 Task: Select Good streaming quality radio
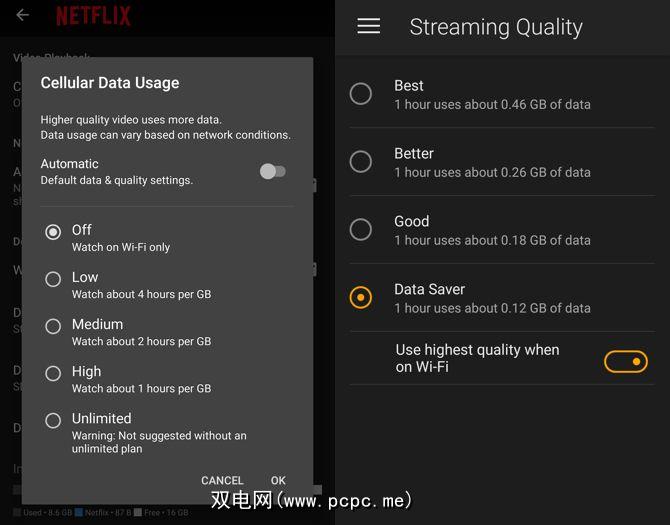[361, 229]
